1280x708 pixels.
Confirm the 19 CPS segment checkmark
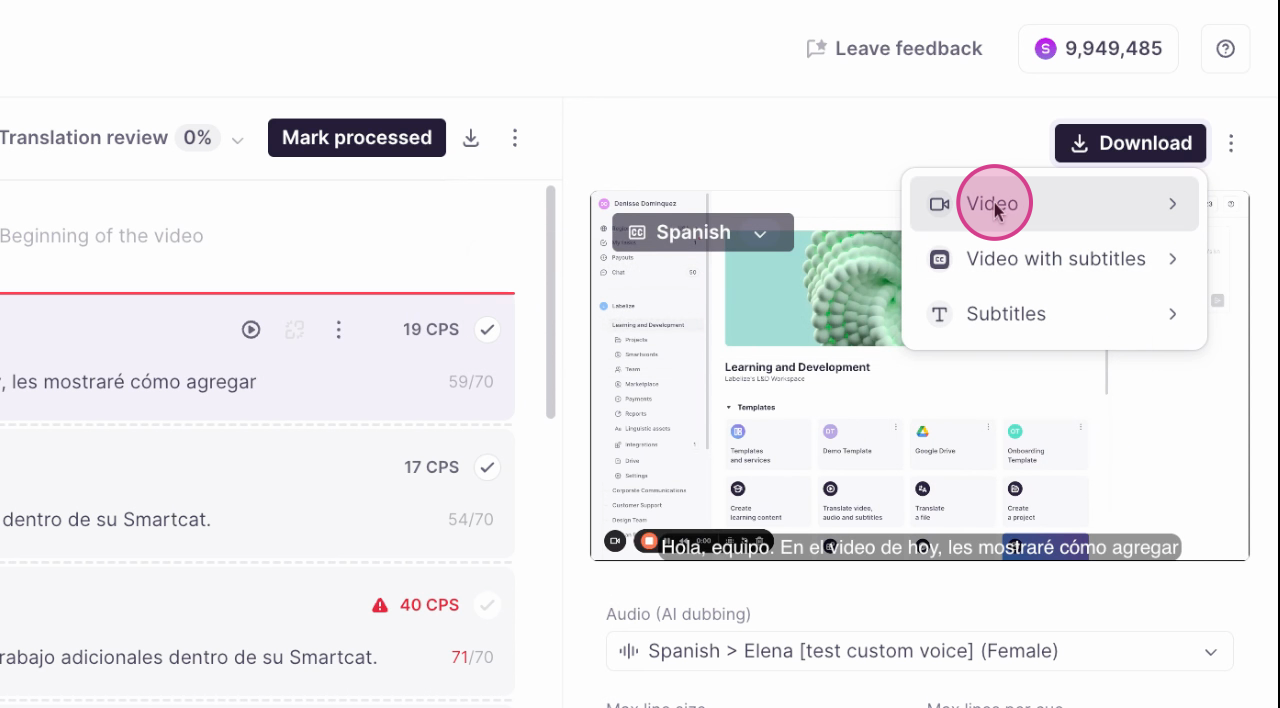click(x=487, y=329)
